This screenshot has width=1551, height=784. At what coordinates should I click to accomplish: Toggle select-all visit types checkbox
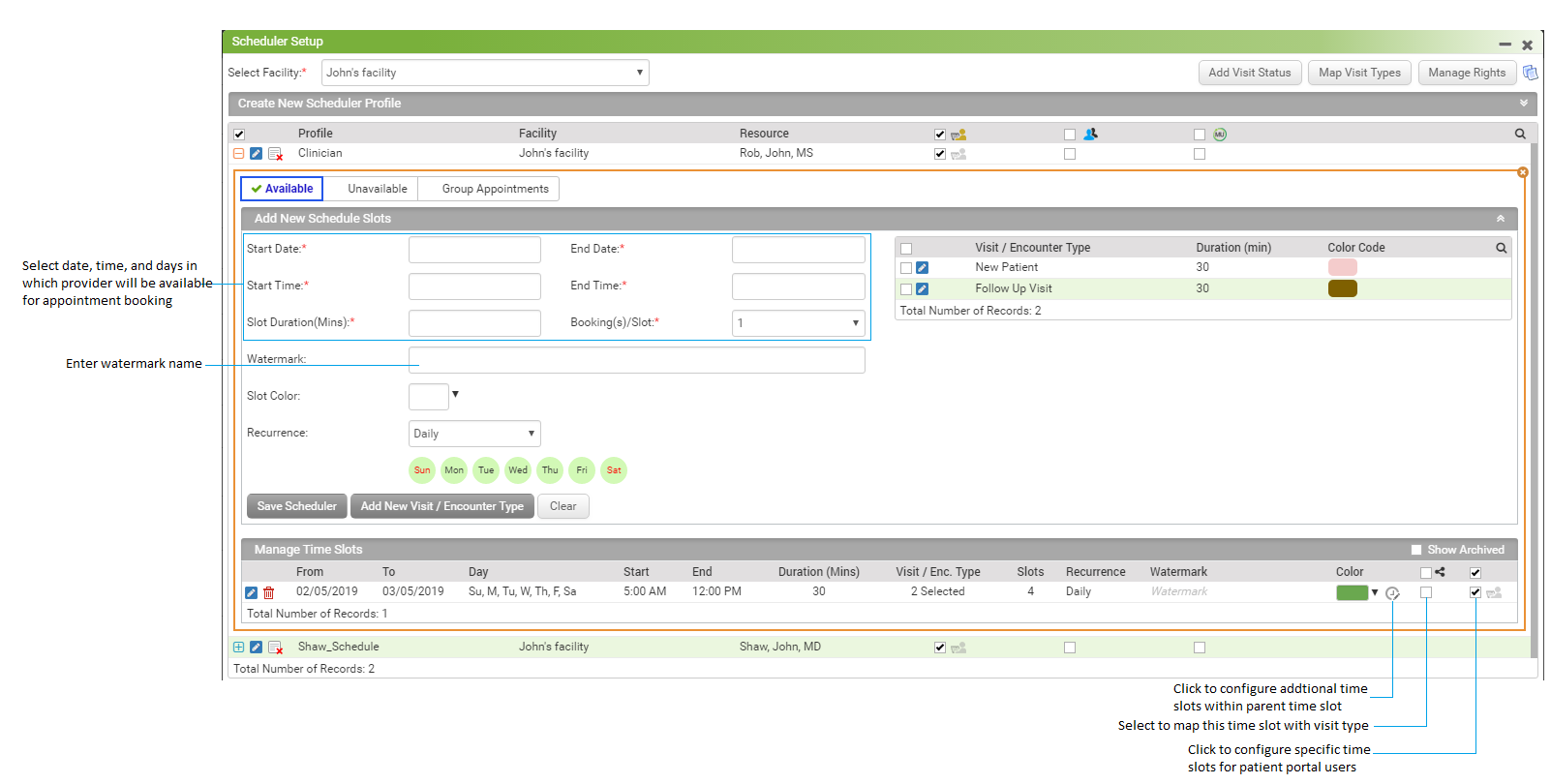tap(906, 249)
